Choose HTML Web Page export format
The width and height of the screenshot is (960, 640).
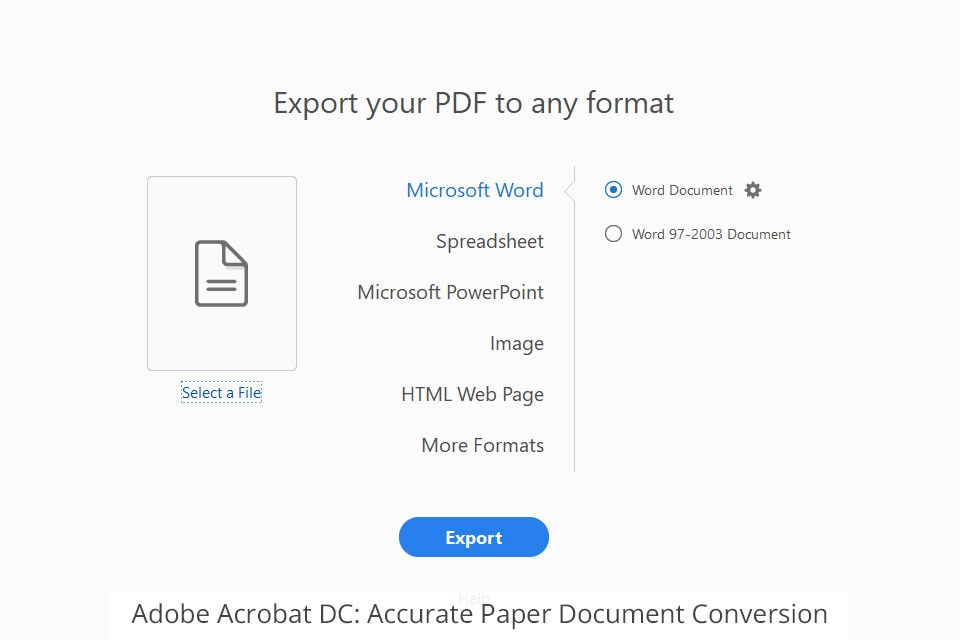coord(473,394)
